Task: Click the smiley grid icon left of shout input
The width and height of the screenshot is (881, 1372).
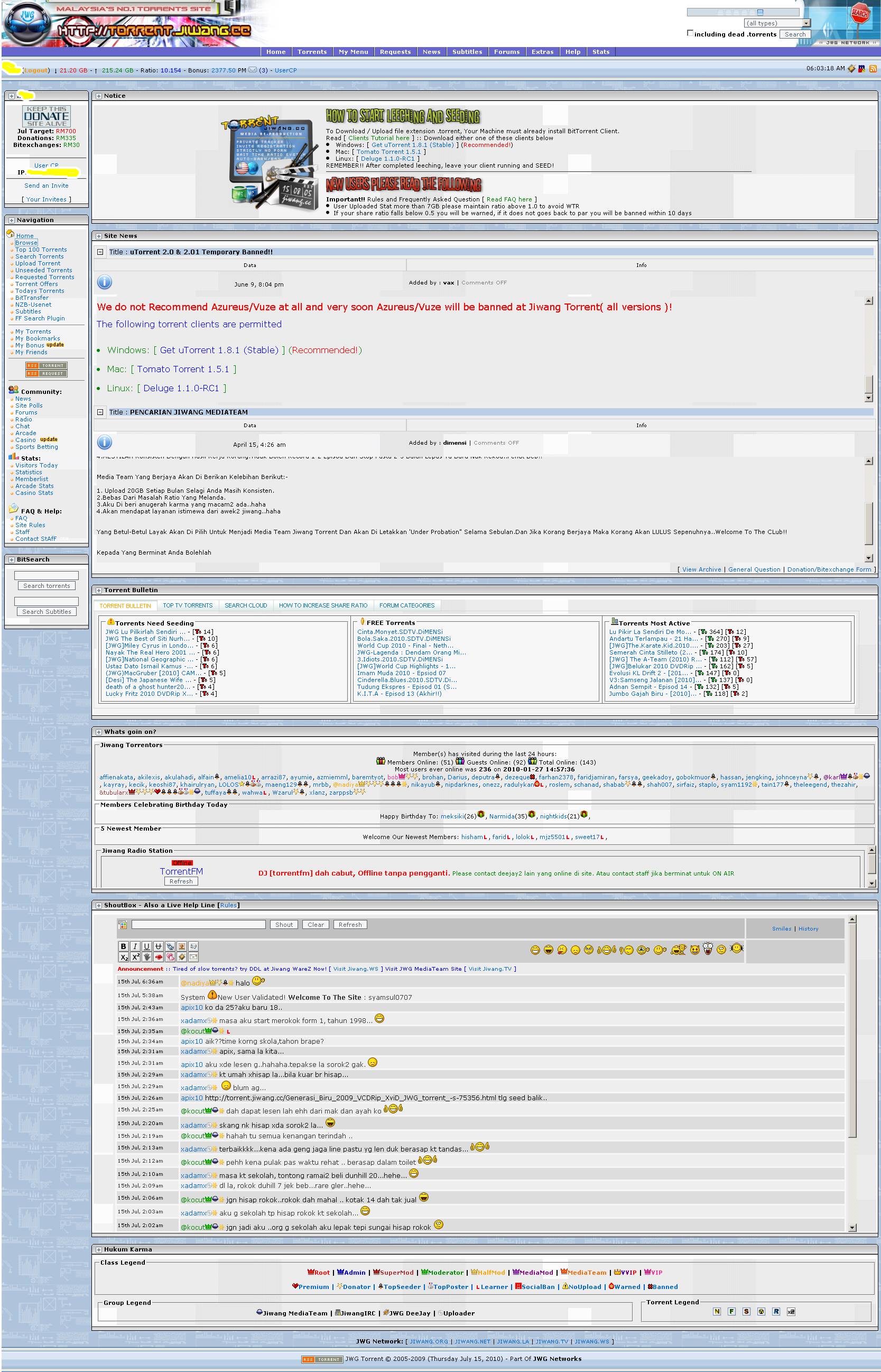Action: [x=123, y=925]
